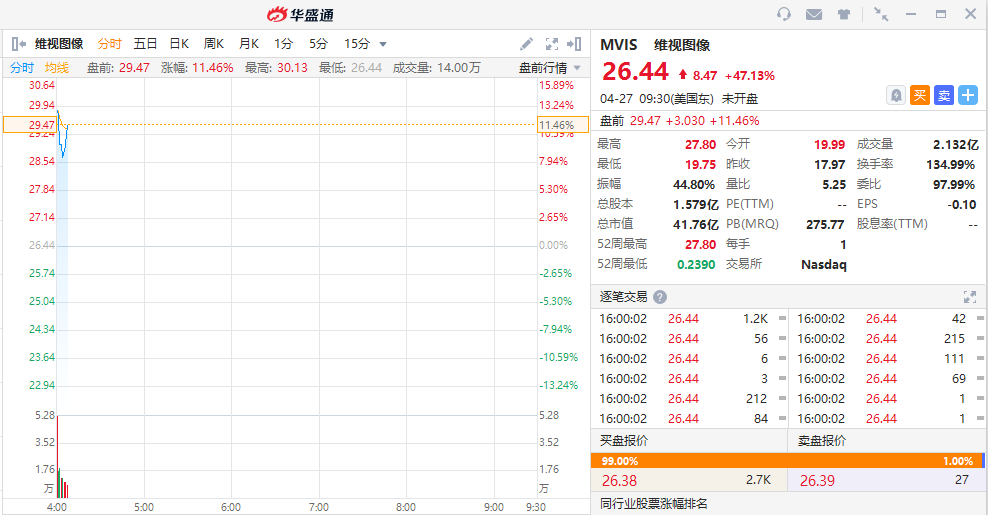Click the price alert bell icon

[896, 95]
